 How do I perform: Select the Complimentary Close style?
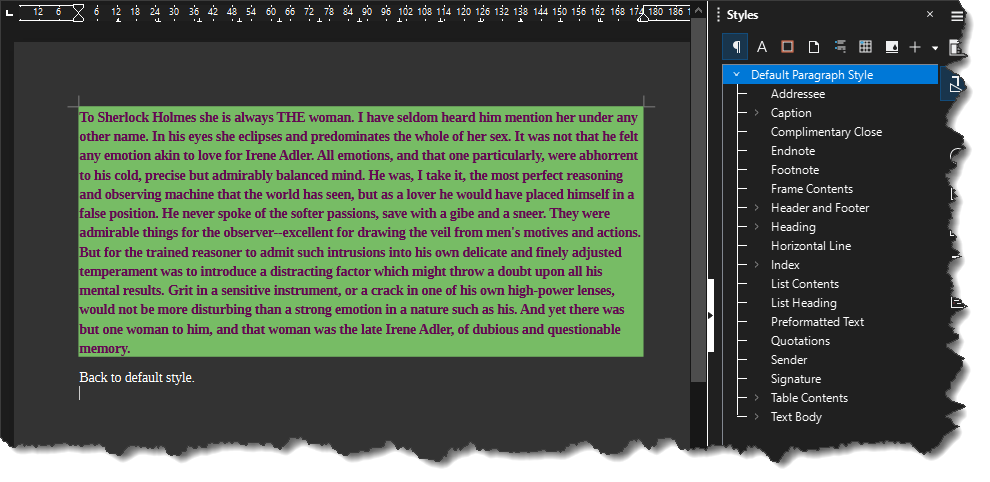(x=826, y=132)
